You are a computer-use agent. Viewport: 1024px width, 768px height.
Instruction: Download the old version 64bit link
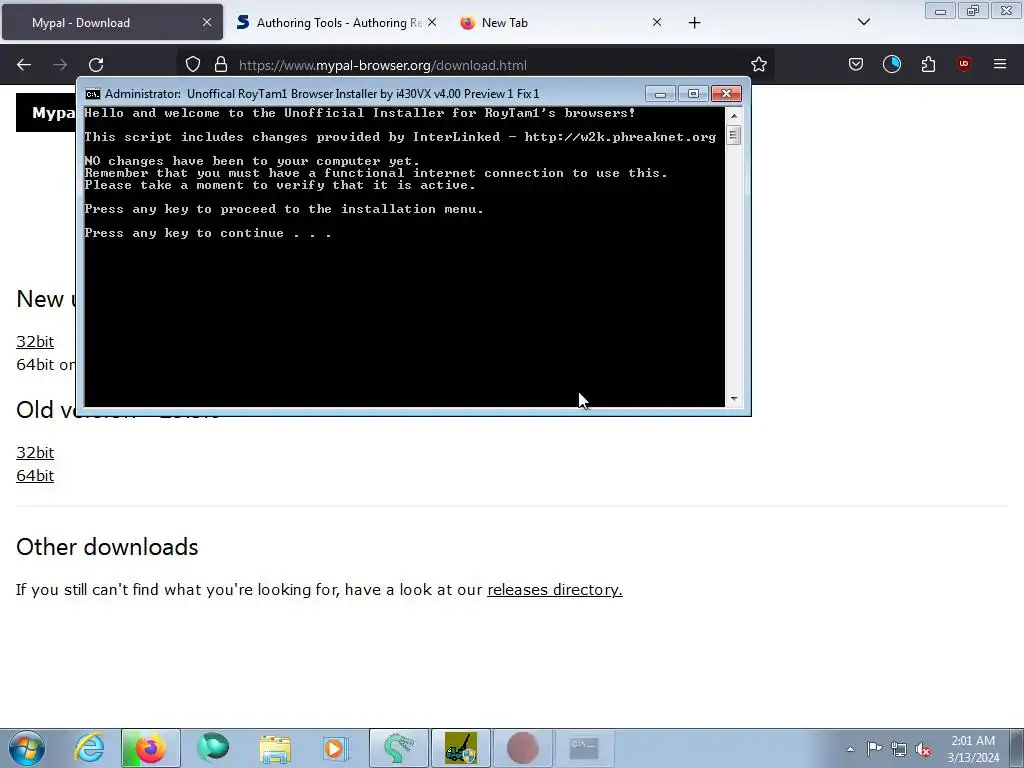pos(35,475)
